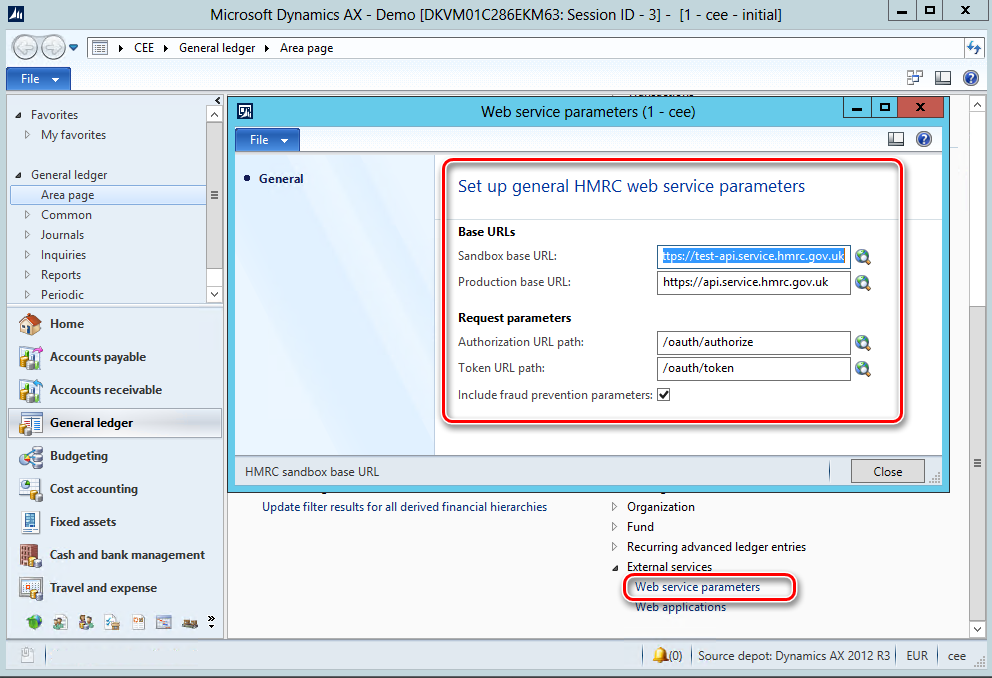Click dialog help question mark icon

(924, 139)
